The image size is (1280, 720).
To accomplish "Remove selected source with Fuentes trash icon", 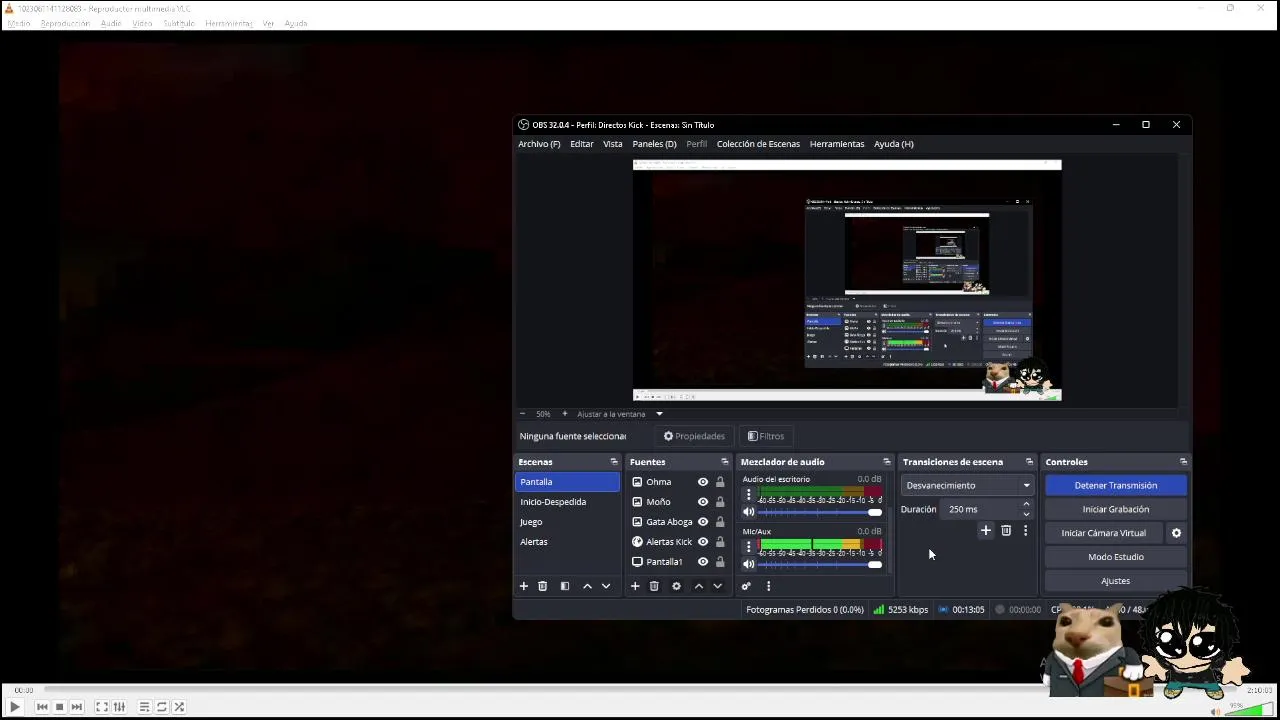I will tap(654, 586).
